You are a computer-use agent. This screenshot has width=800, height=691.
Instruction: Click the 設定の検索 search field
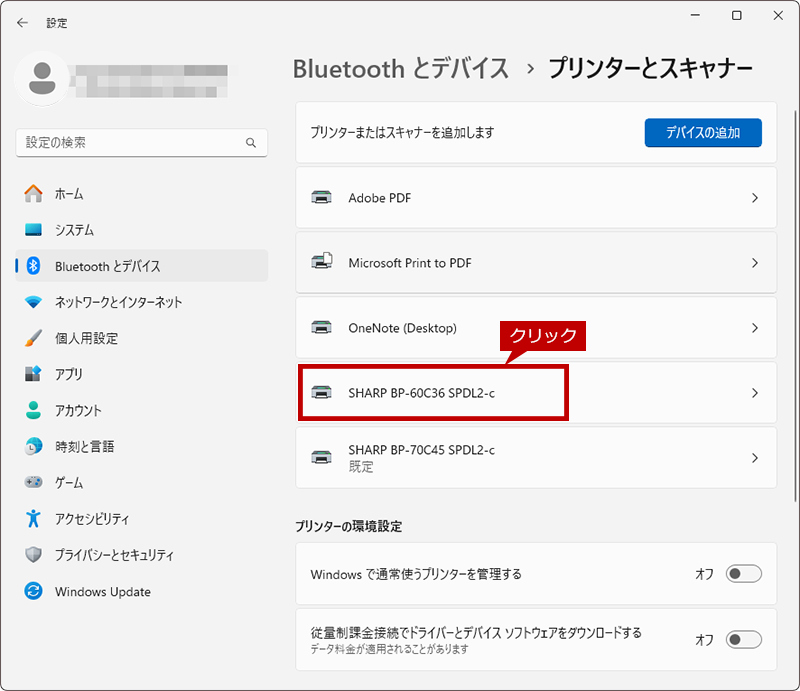130,143
